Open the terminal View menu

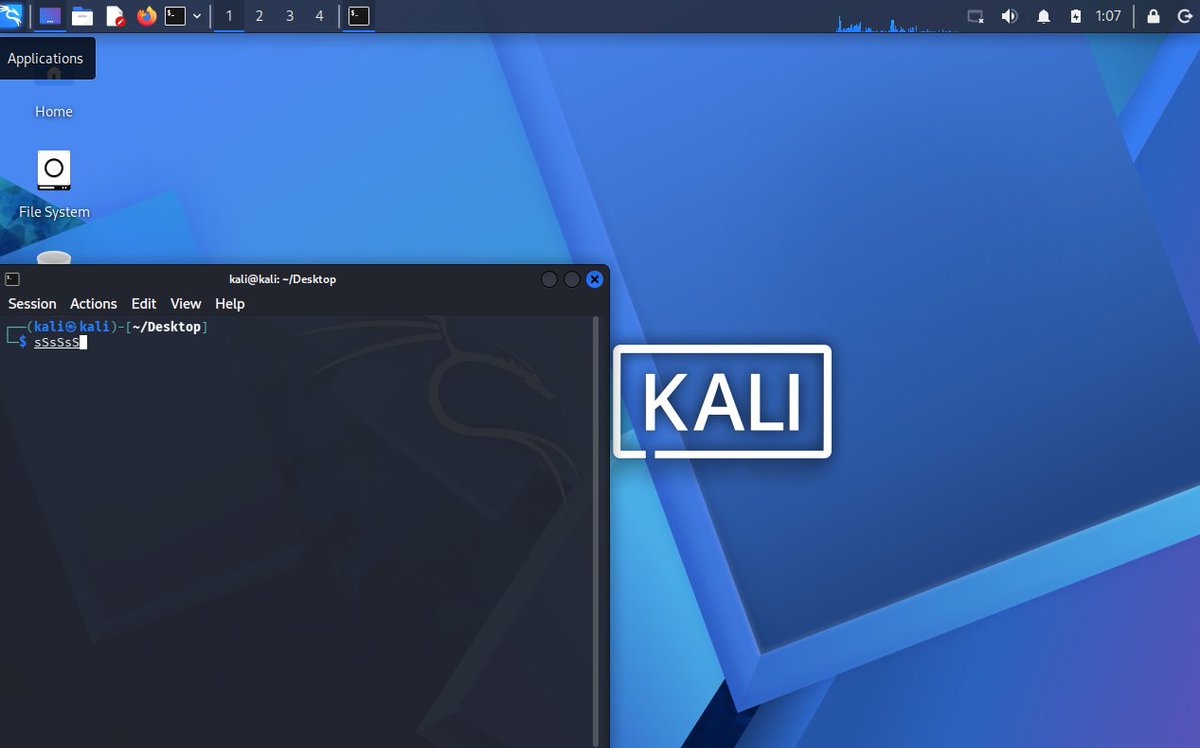tap(186, 304)
